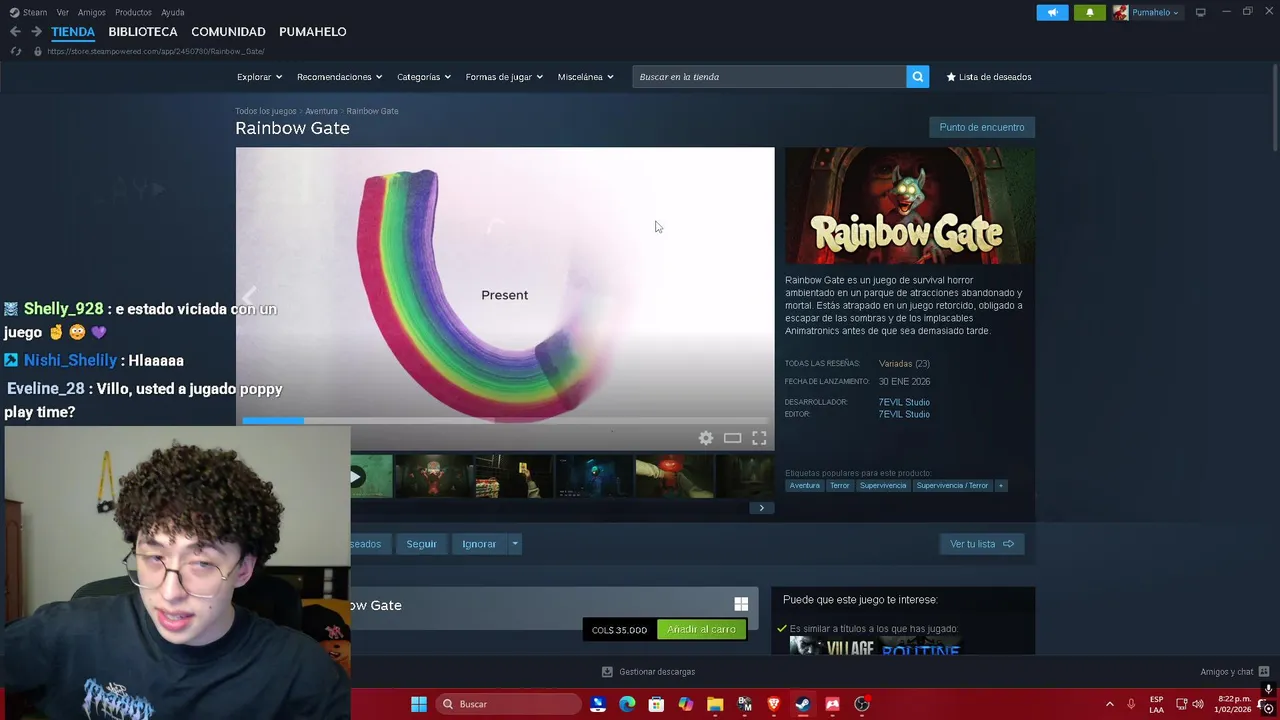Add a tag with the plus button
The width and height of the screenshot is (1280, 720).
[x=1000, y=486]
